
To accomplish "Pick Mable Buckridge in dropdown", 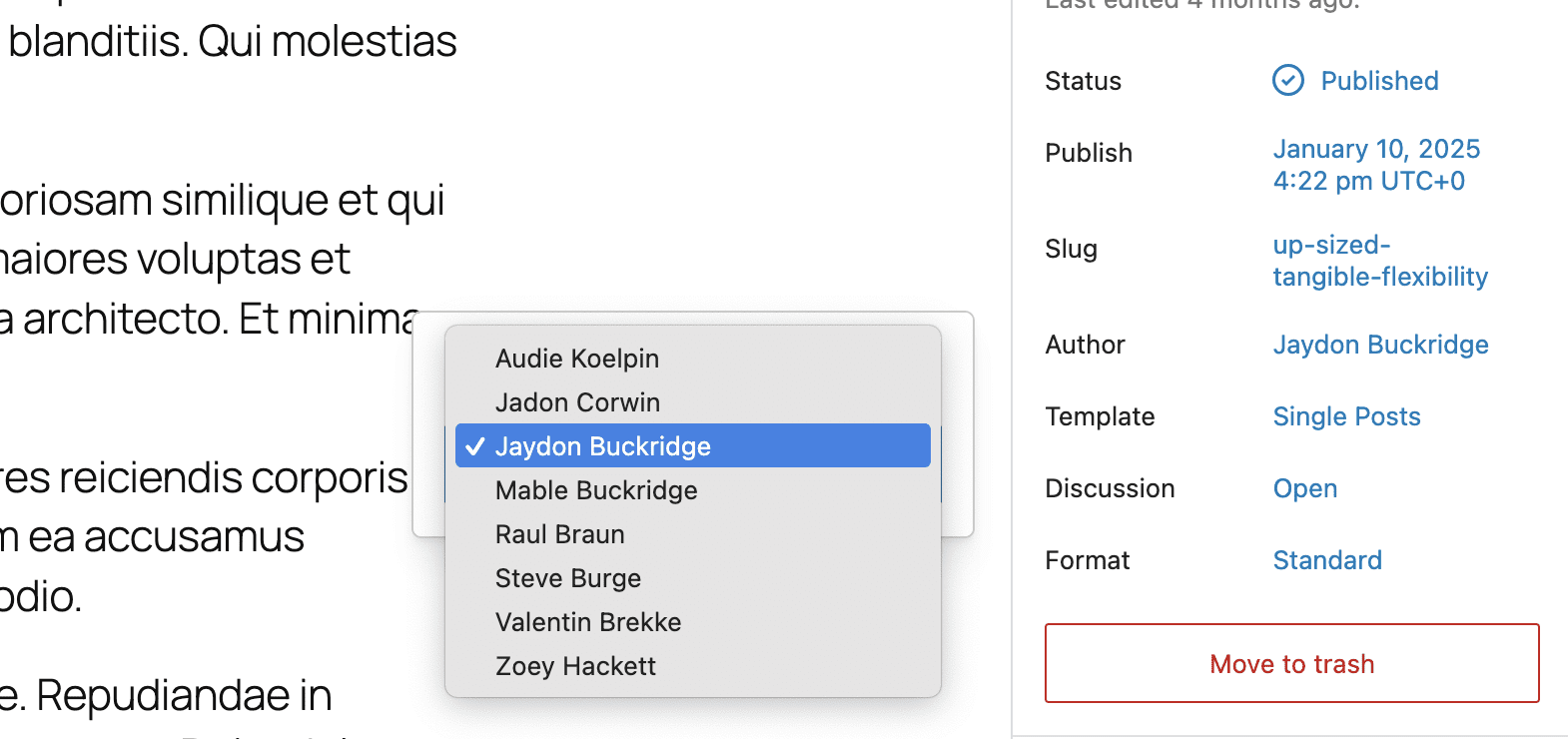I will pyautogui.click(x=596, y=490).
